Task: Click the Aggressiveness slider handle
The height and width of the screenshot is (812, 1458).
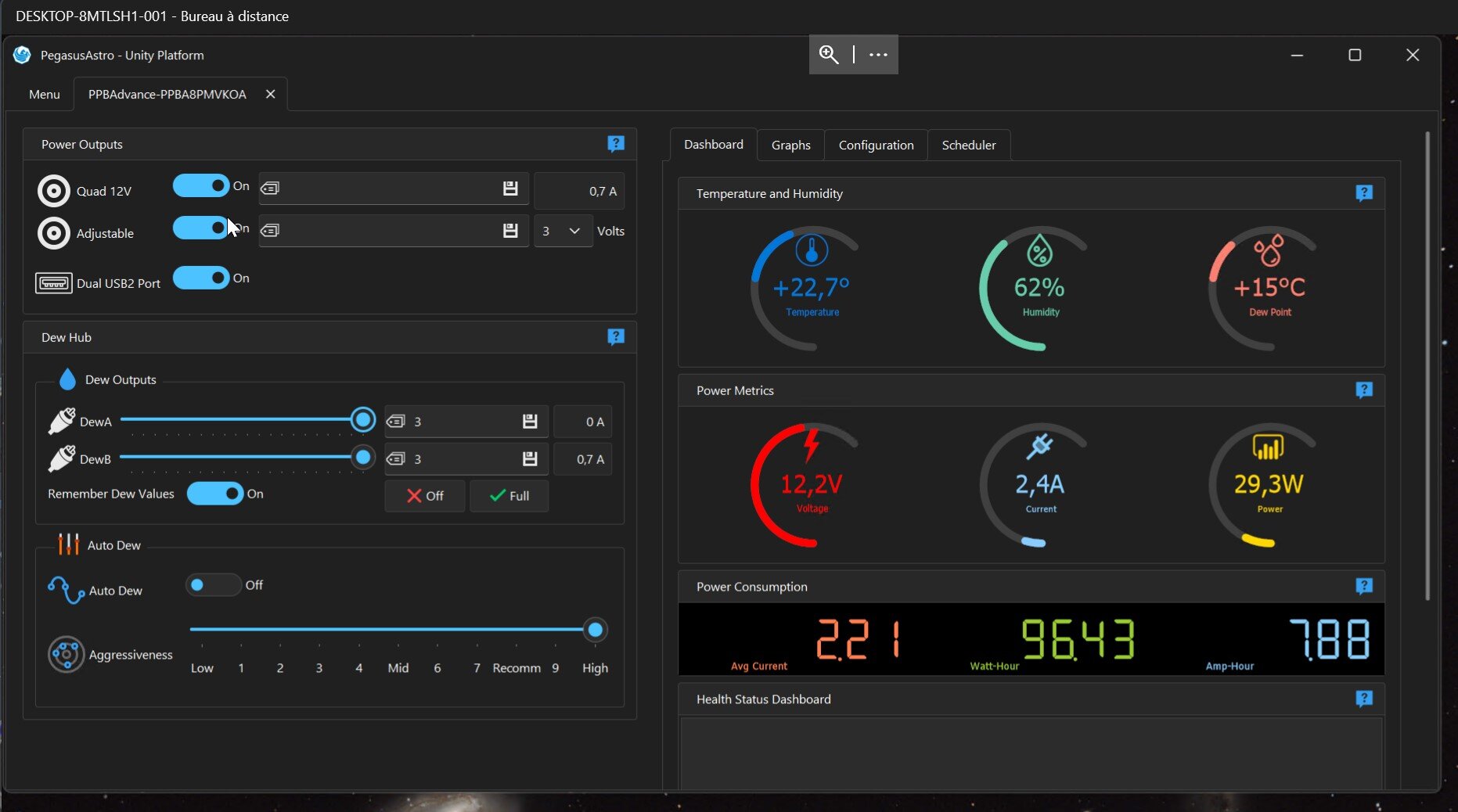Action: 595,630
